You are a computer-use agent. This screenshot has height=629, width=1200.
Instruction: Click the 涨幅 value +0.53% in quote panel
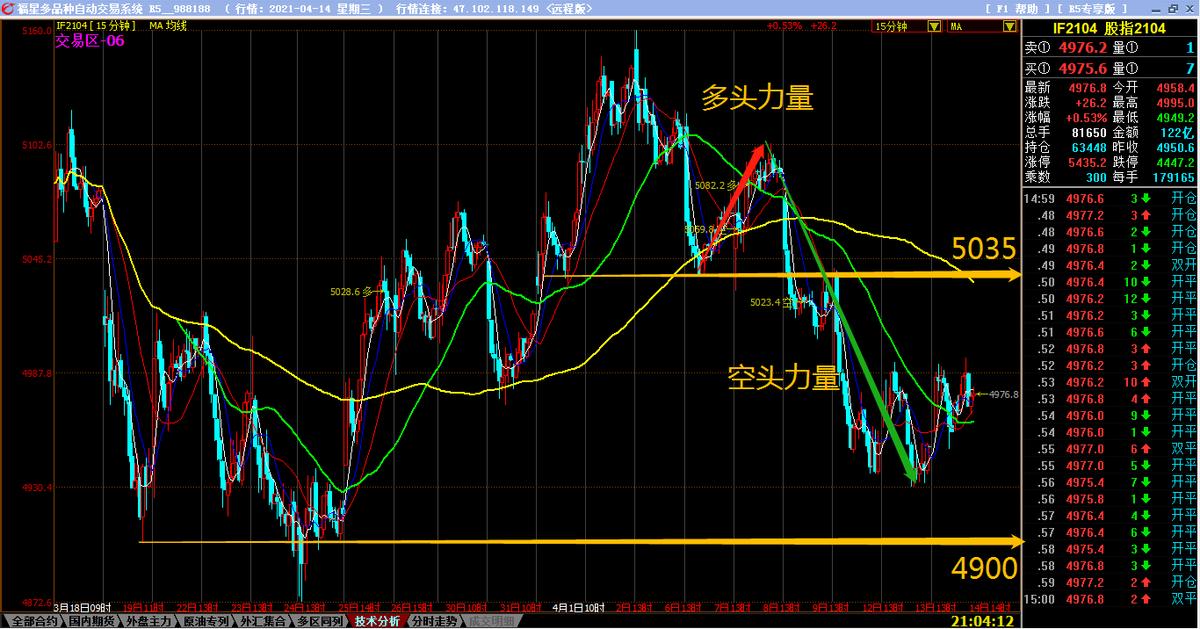pyautogui.click(x=1087, y=118)
